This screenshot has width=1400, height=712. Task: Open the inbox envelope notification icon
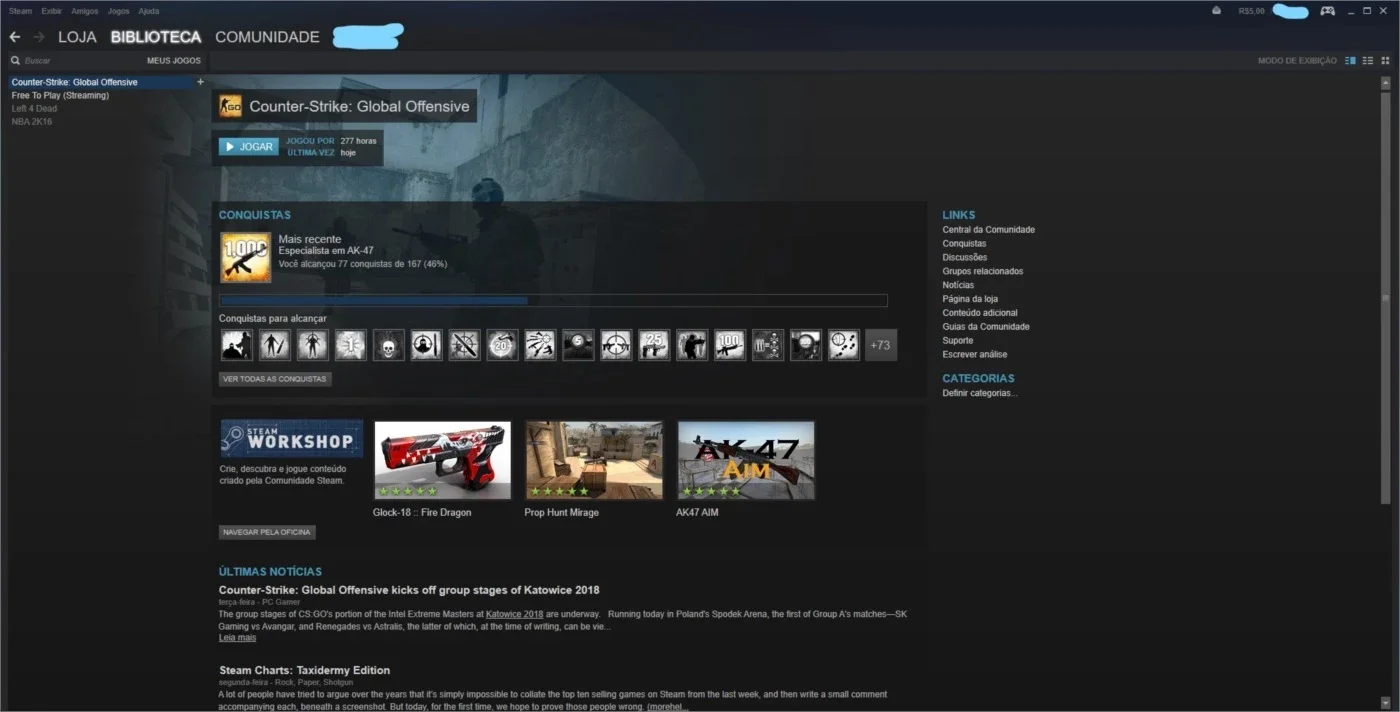1216,11
